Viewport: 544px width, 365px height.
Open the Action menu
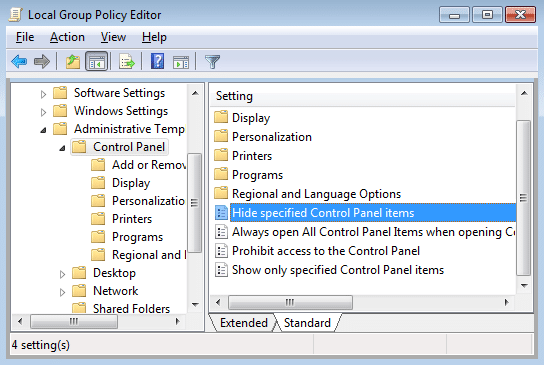coord(67,37)
